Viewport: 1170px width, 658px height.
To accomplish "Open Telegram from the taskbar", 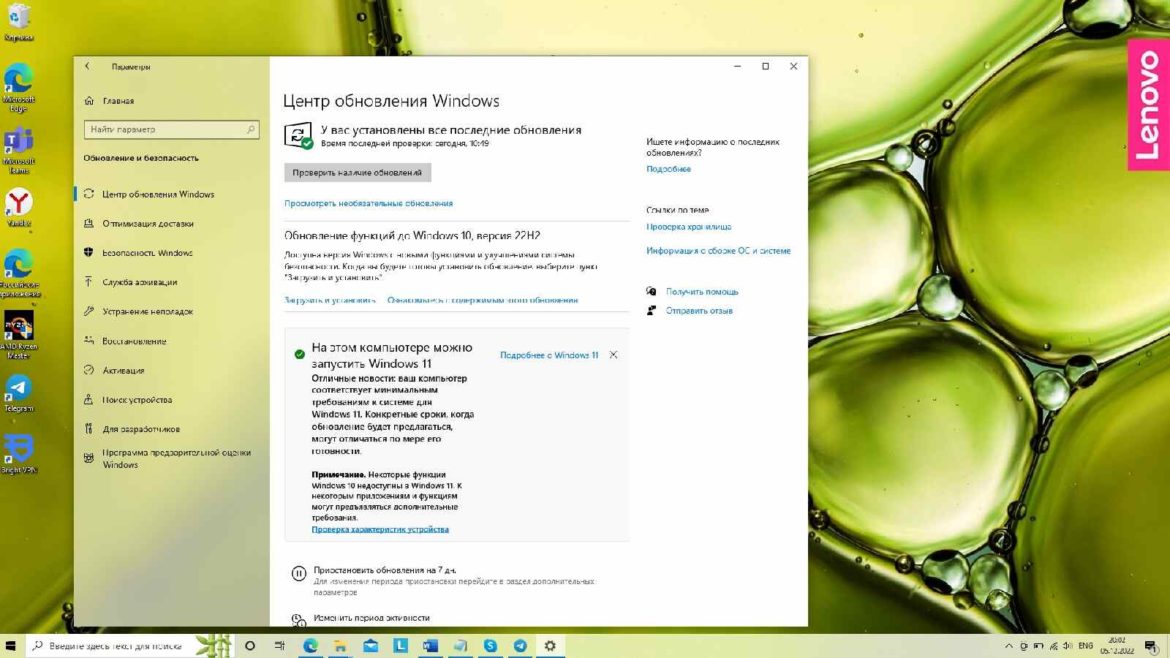I will point(519,646).
